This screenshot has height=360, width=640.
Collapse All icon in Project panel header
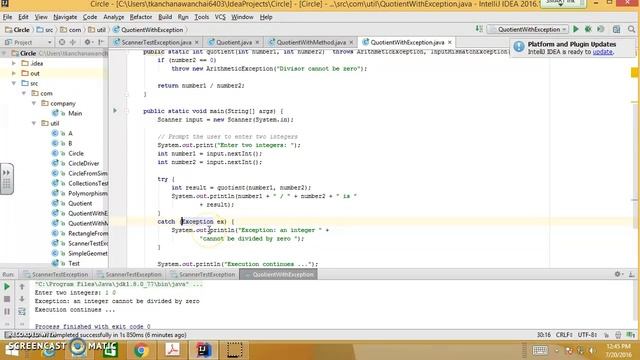pos(73,42)
